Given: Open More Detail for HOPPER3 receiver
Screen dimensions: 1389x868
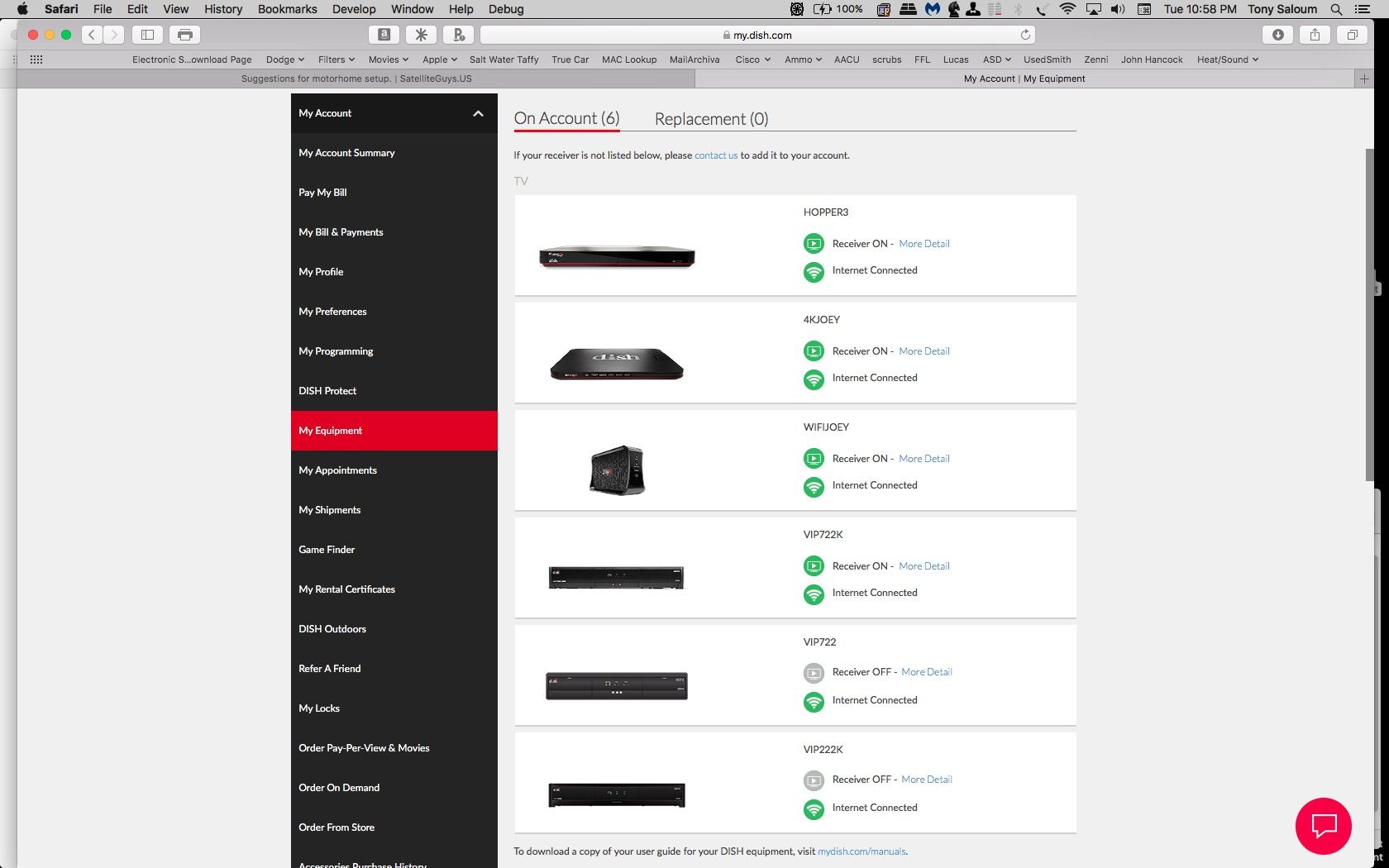Looking at the screenshot, I should [924, 244].
